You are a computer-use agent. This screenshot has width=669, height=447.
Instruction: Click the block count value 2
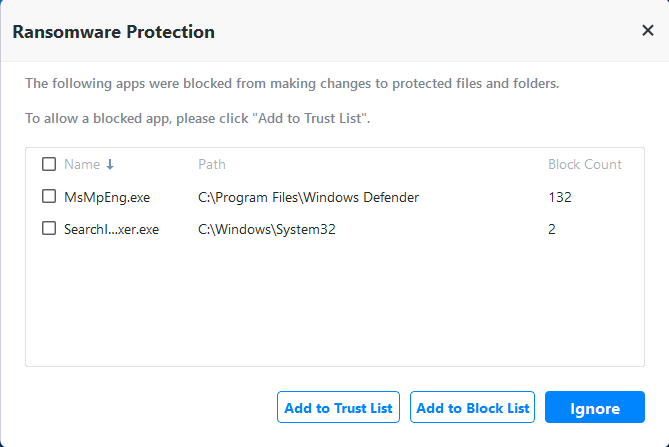(x=552, y=230)
